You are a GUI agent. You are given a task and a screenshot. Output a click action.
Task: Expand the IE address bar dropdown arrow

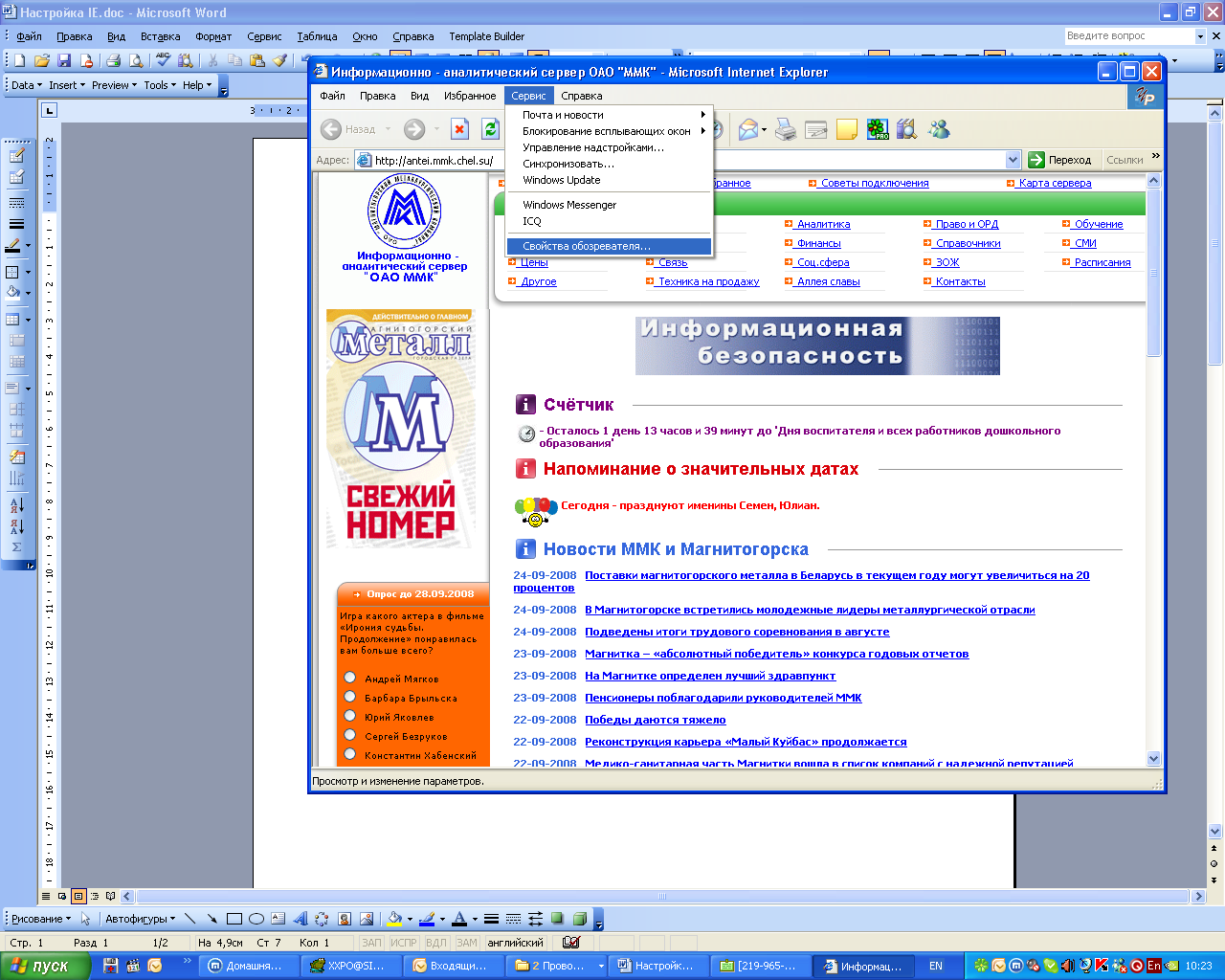coord(1013,160)
